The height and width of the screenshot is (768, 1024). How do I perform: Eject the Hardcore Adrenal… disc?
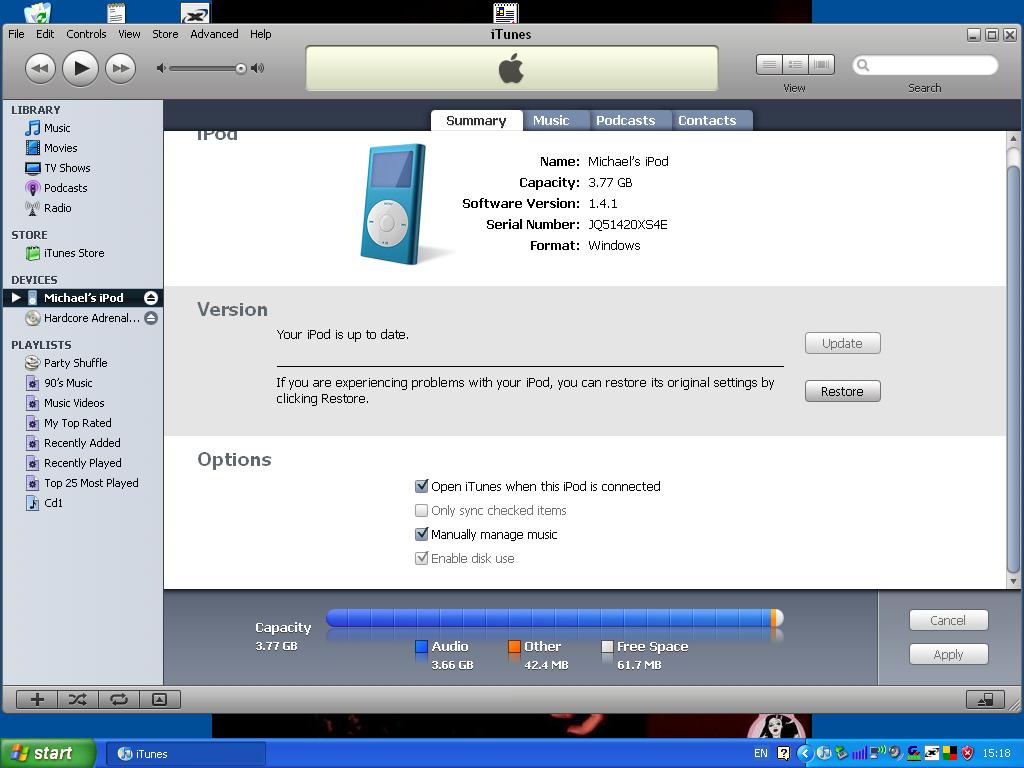[x=151, y=318]
